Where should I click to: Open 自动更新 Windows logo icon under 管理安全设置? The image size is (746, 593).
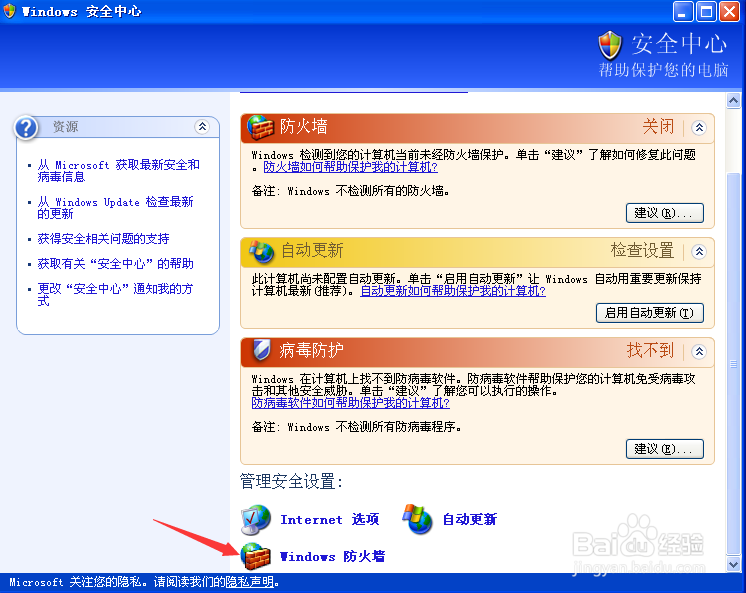[x=417, y=519]
